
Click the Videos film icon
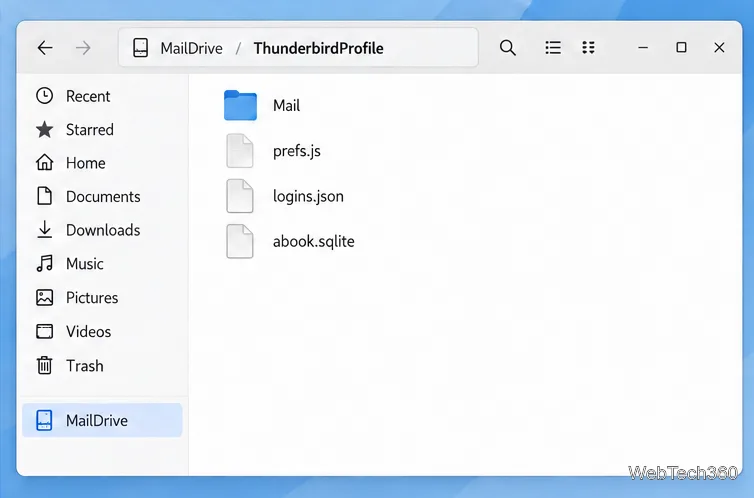45,331
